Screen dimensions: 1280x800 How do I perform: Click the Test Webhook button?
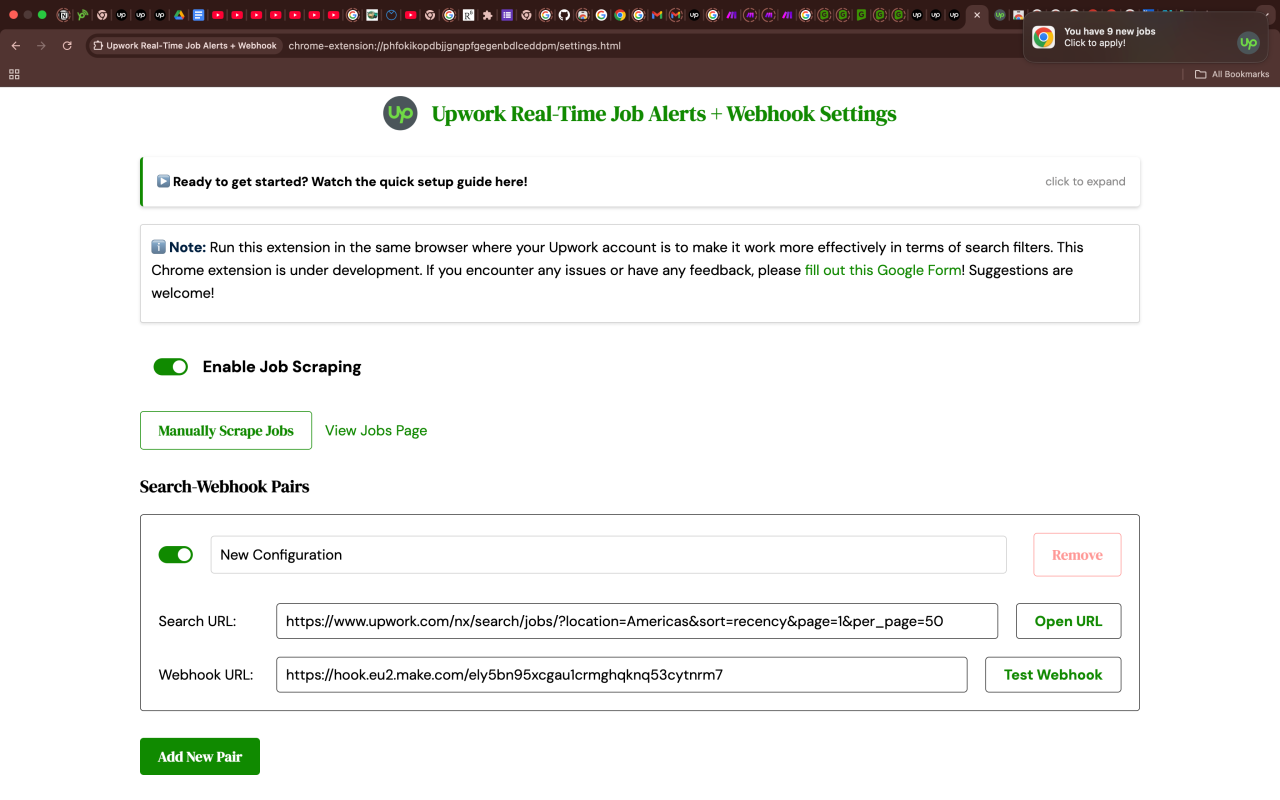point(1054,675)
